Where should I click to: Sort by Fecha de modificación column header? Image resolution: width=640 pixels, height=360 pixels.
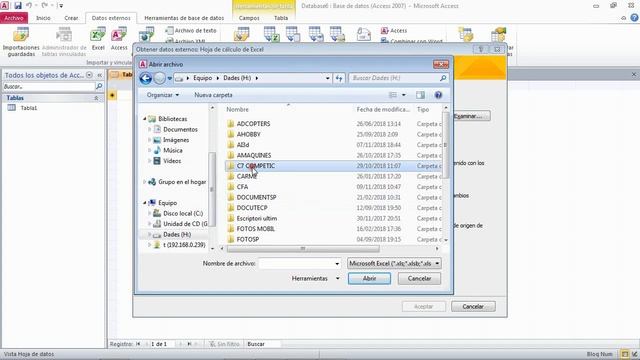383,109
